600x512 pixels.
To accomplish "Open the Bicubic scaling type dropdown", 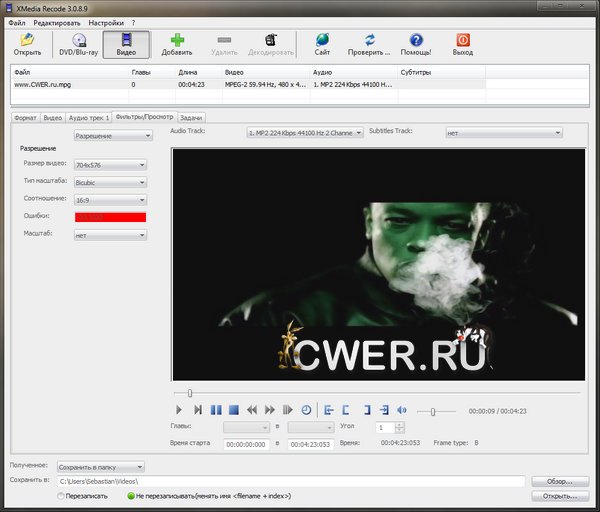I will click(110, 182).
